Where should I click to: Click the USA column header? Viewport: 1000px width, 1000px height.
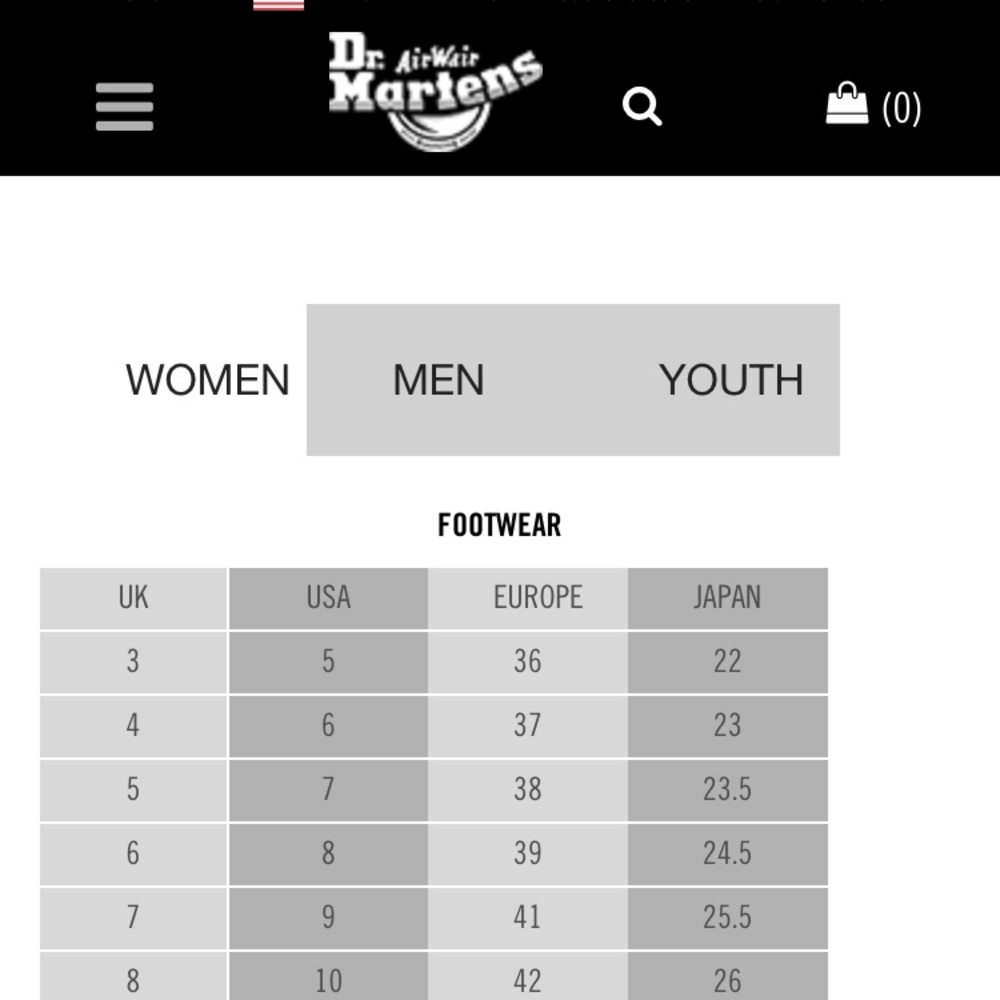(328, 598)
